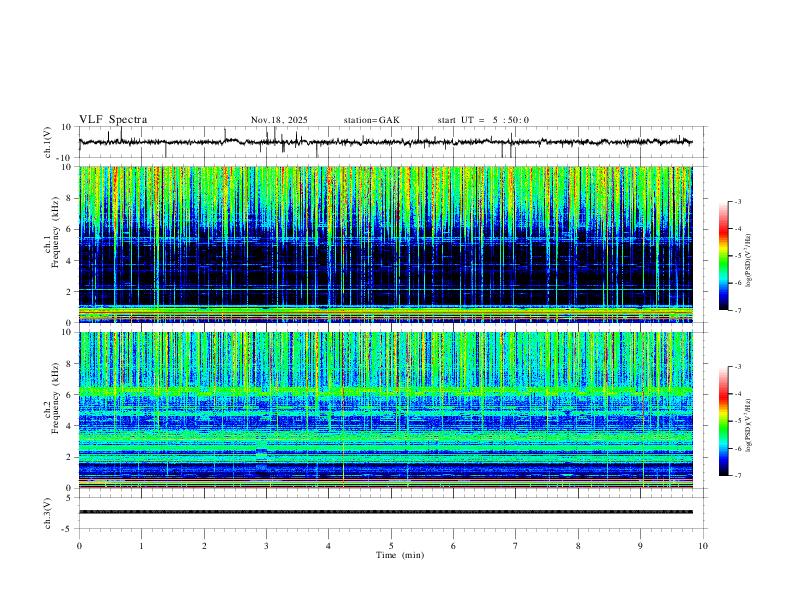The width and height of the screenshot is (792, 612).
Task: Click the "-4" tick on ch.1 colorbar
Action: coord(737,229)
